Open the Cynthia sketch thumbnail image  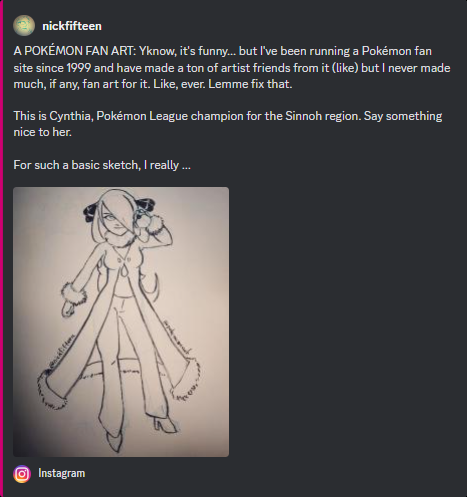point(121,322)
